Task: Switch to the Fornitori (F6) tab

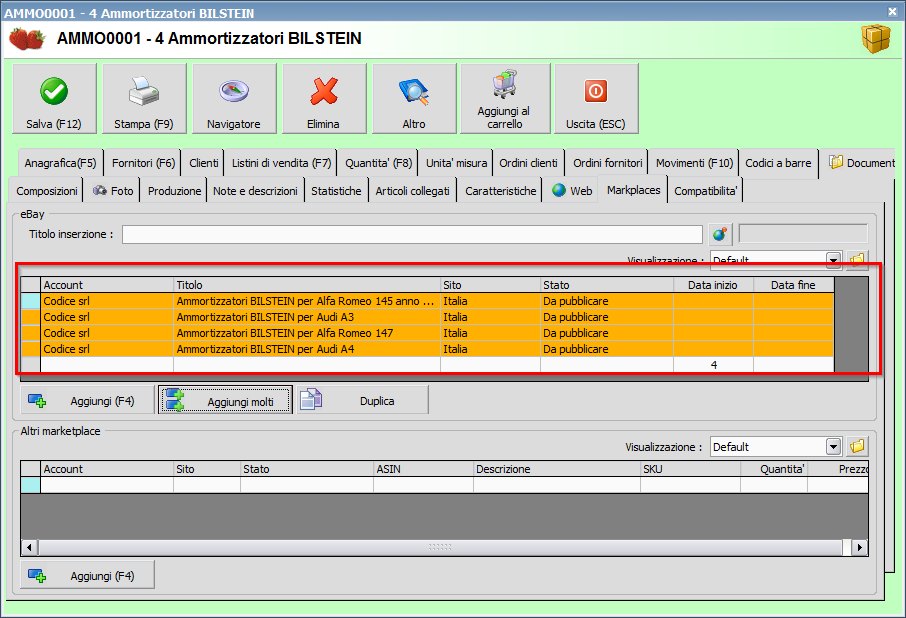Action: pyautogui.click(x=143, y=163)
